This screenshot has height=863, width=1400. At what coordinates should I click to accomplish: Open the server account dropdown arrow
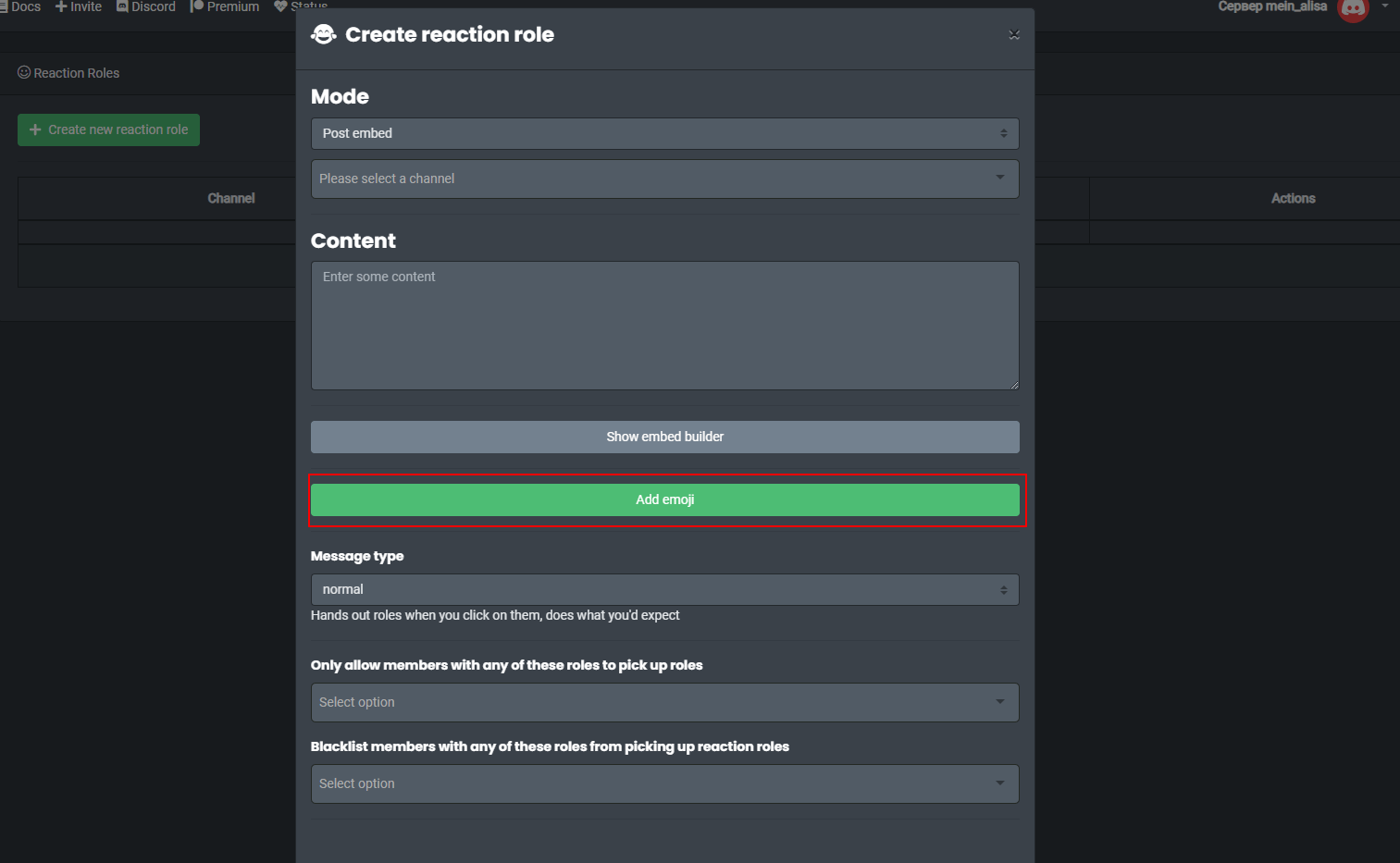pos(1385,6)
